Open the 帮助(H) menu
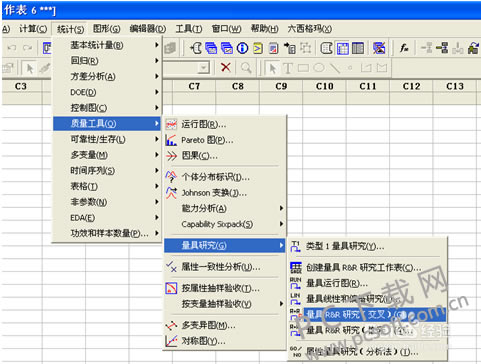 265,29
